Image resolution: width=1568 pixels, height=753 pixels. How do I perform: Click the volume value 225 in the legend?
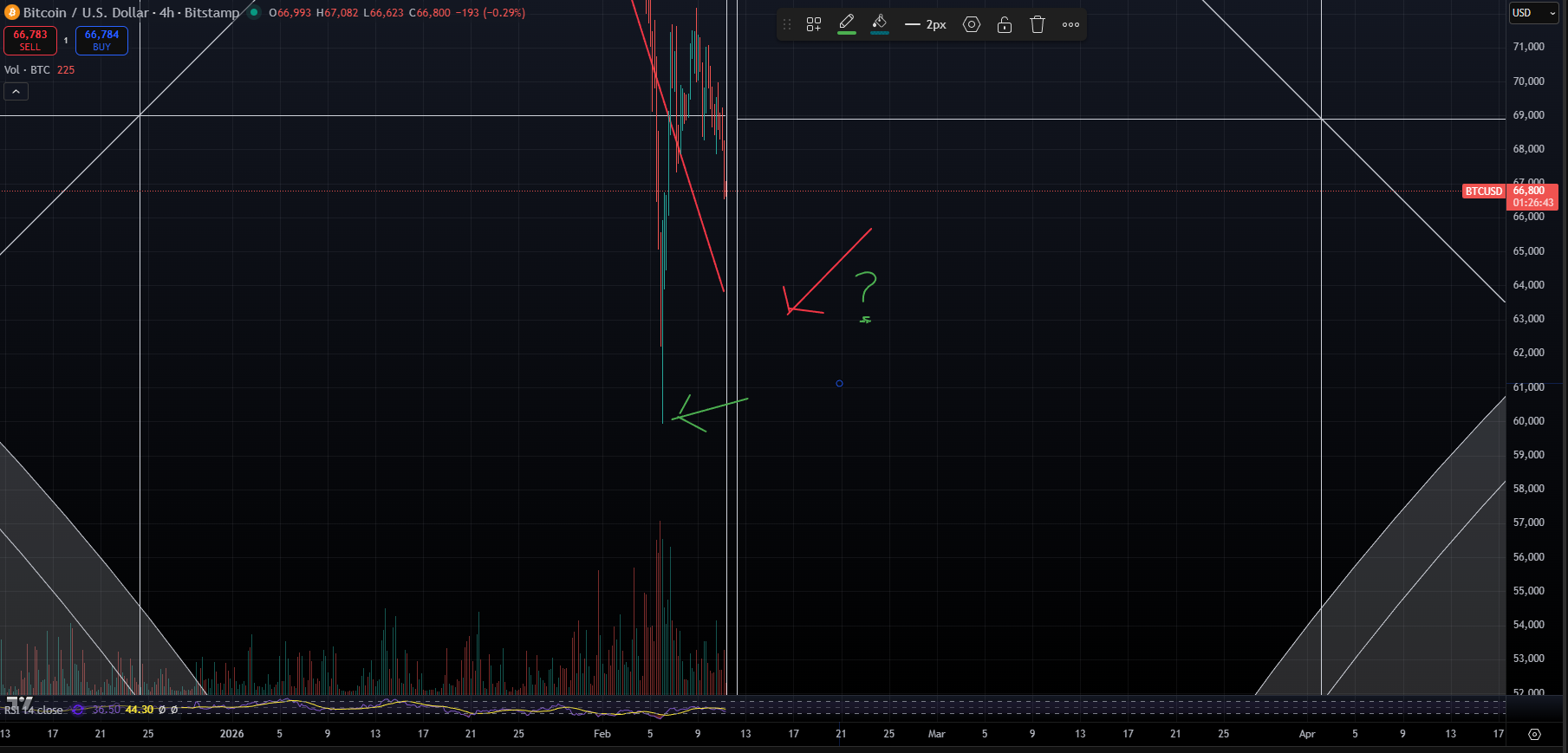click(x=66, y=69)
